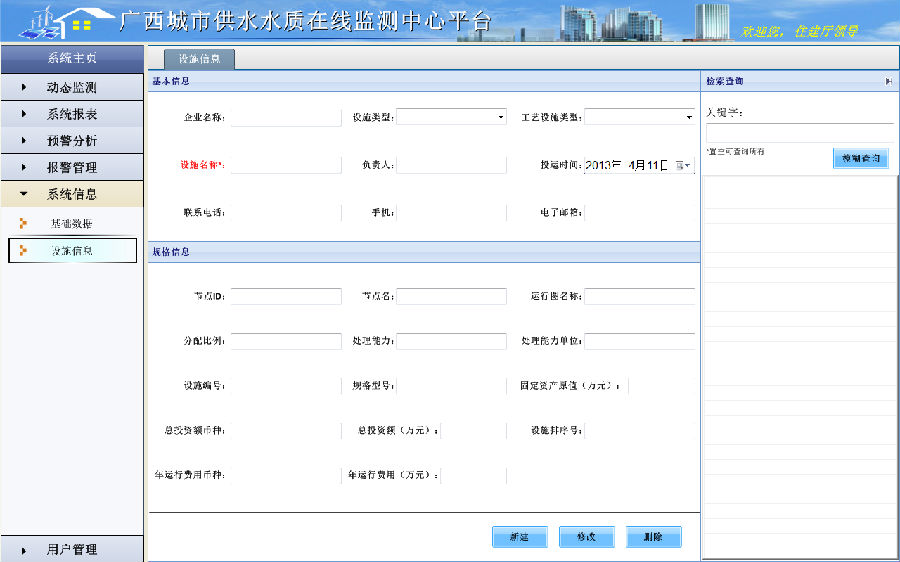Viewport: 900px width, 562px height.
Task: Expand the 预警分析 menu section
Action: coord(71,141)
